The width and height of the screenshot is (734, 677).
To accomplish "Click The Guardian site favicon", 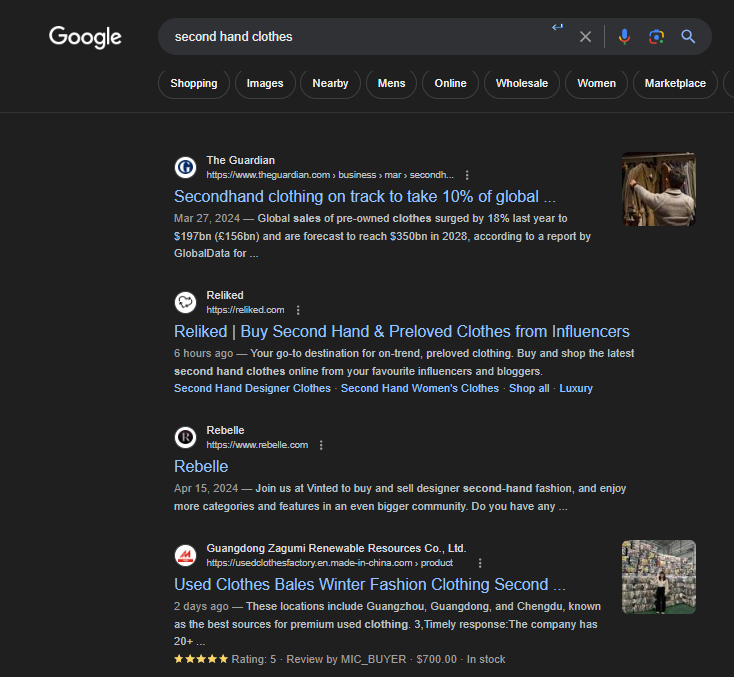I will [185, 167].
